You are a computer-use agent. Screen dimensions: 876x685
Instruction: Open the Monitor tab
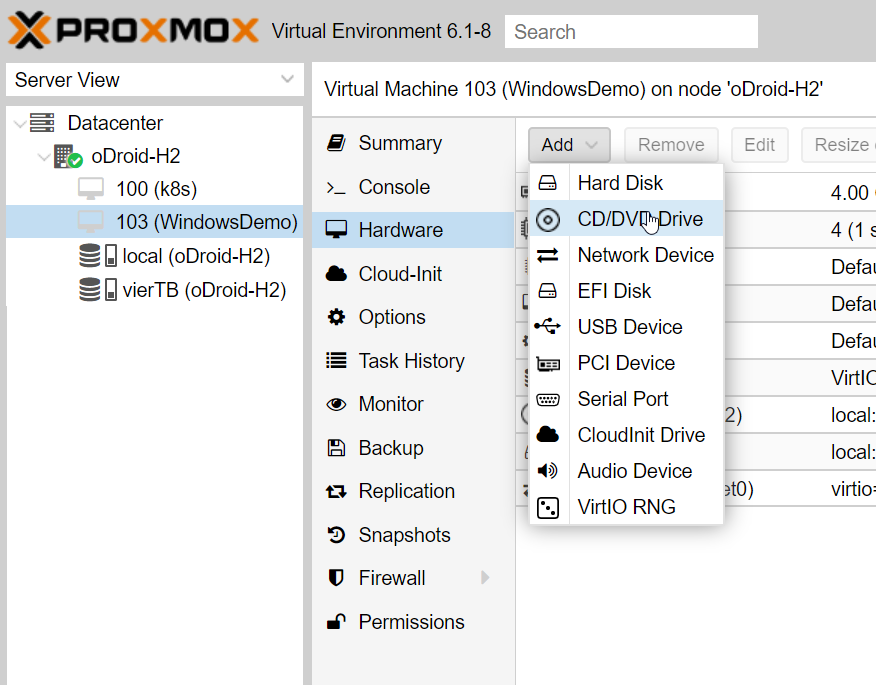tap(413, 404)
